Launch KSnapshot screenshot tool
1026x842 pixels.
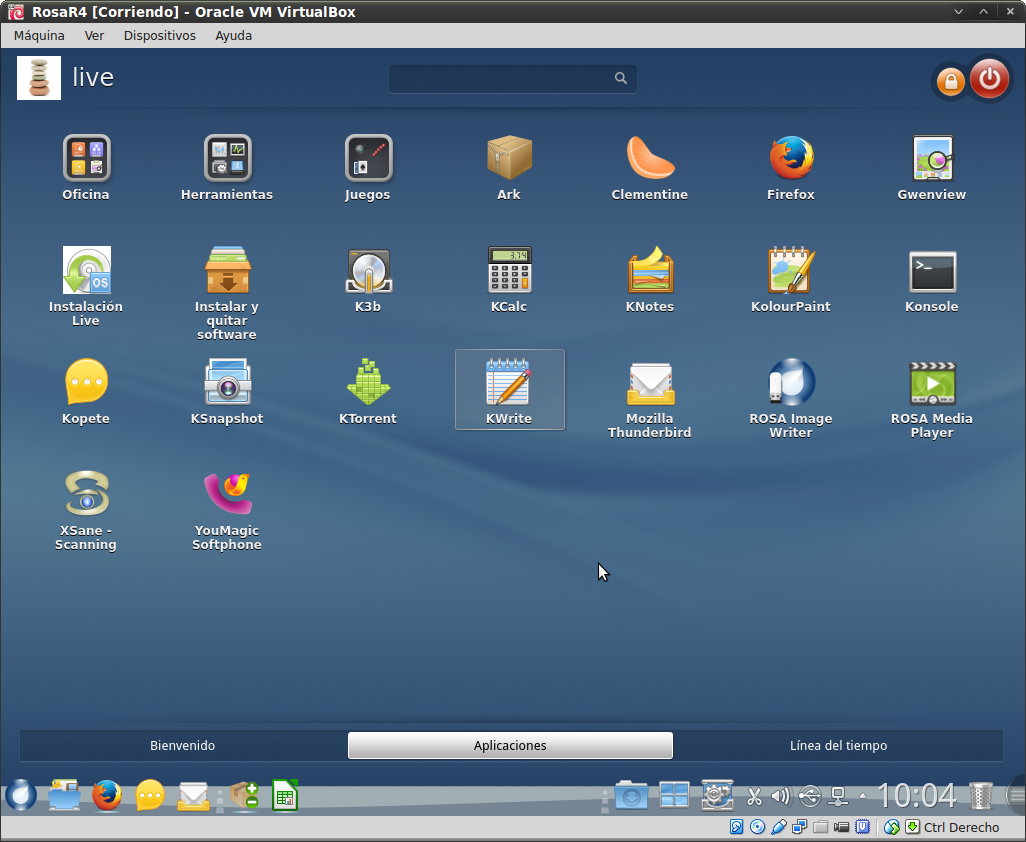click(x=227, y=383)
